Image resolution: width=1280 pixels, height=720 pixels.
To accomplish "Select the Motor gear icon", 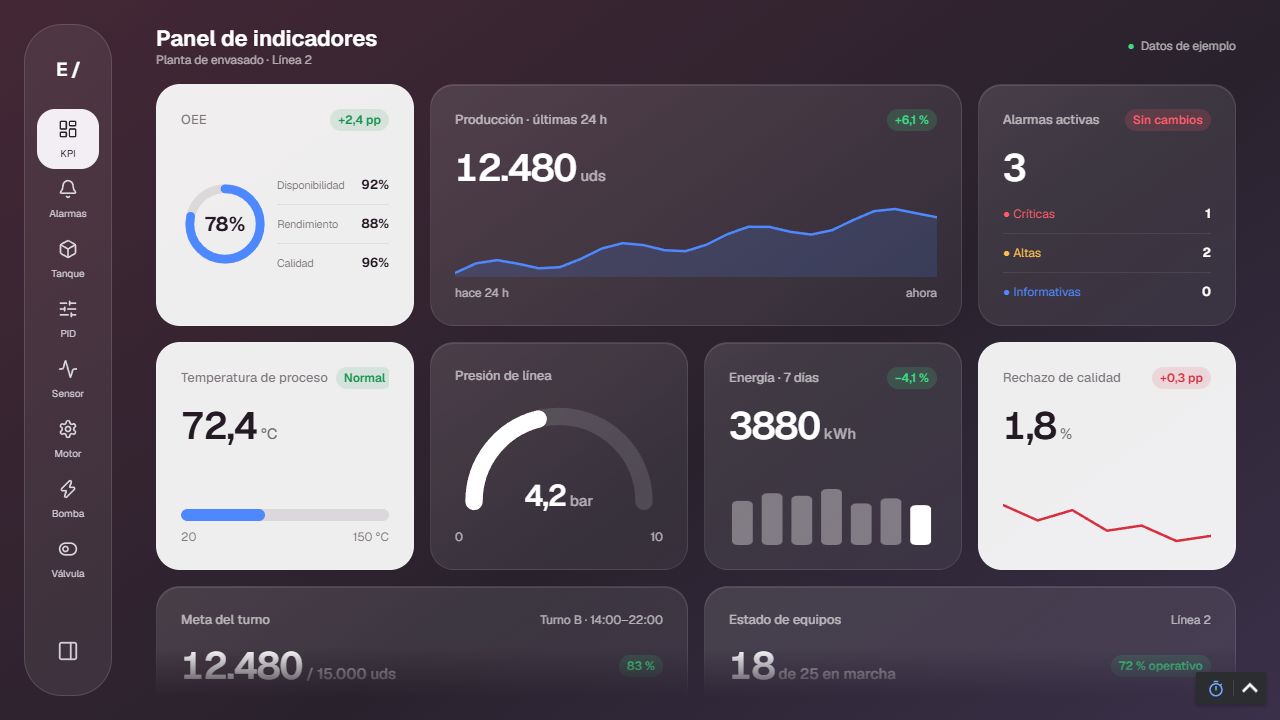I will point(68,429).
